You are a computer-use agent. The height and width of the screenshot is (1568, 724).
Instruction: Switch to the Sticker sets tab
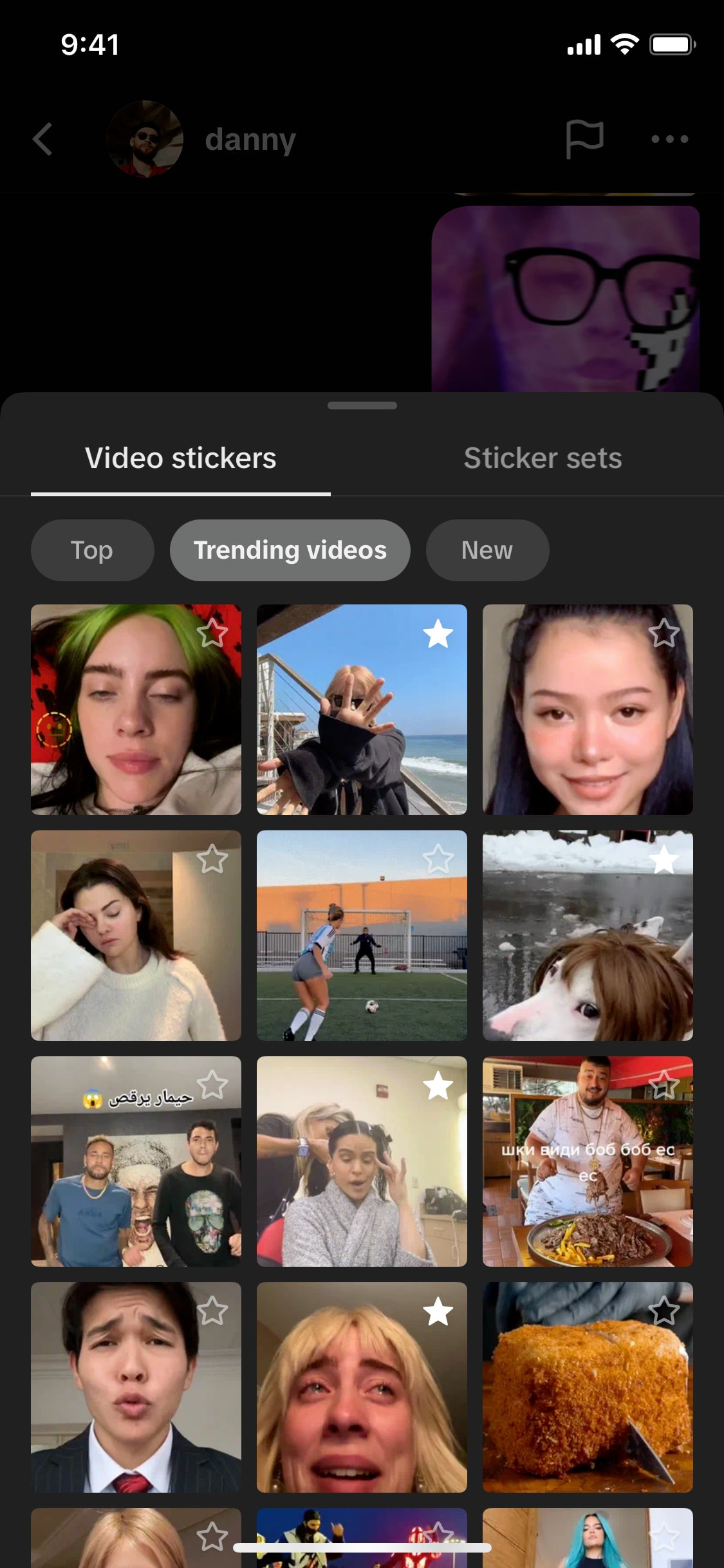543,458
